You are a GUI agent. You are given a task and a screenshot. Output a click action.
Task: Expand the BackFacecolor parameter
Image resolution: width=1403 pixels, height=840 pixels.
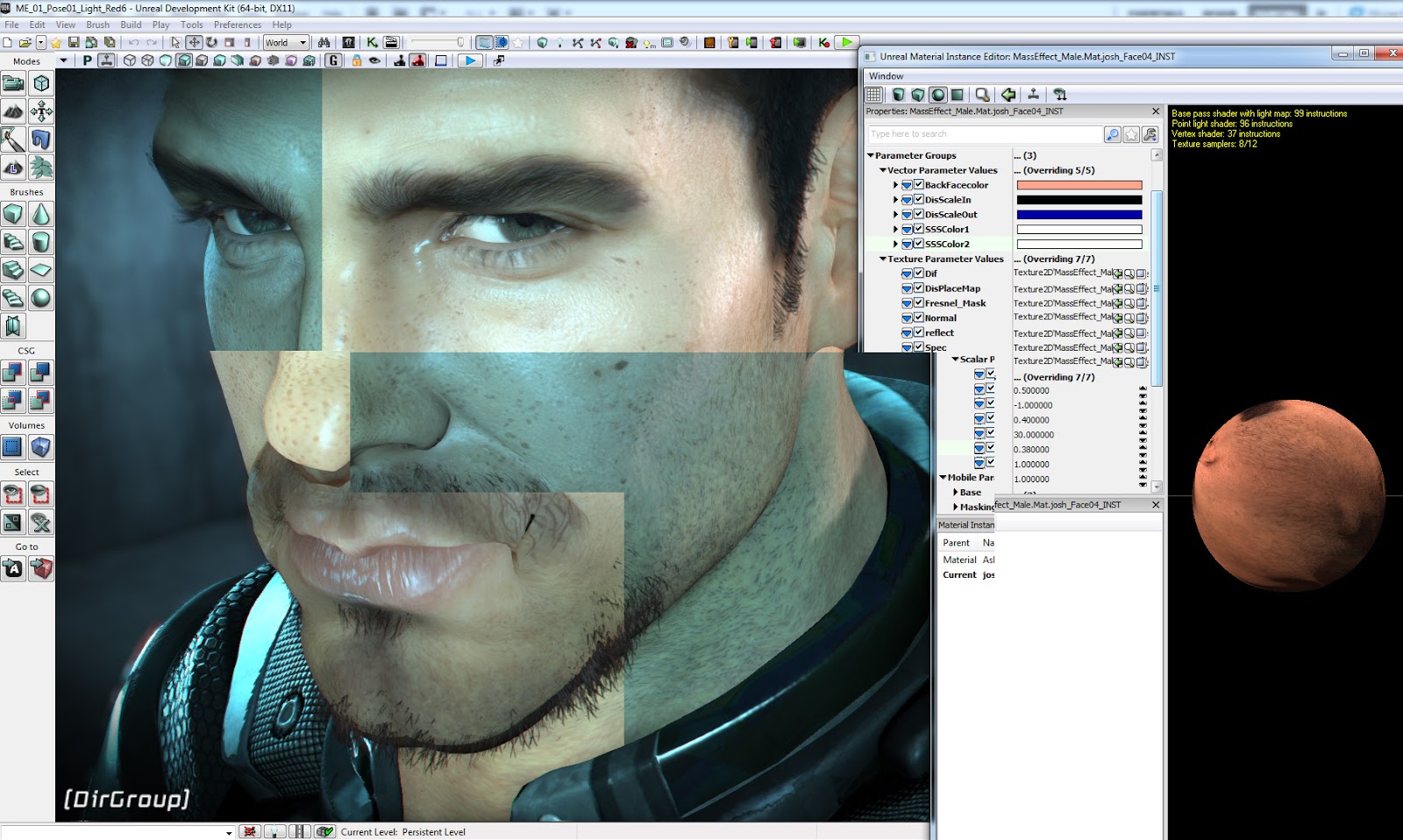[895, 185]
